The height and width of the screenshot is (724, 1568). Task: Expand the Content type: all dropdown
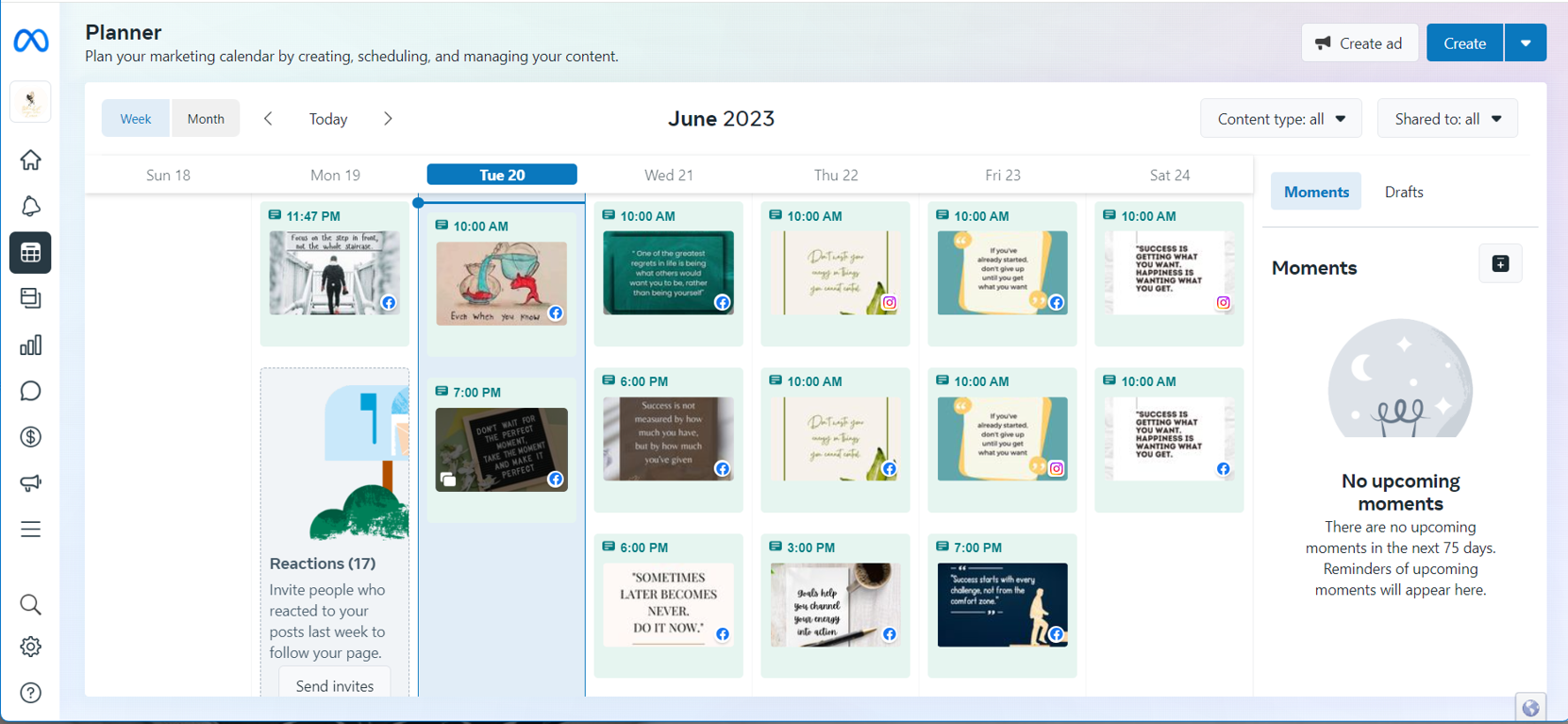coord(1281,119)
